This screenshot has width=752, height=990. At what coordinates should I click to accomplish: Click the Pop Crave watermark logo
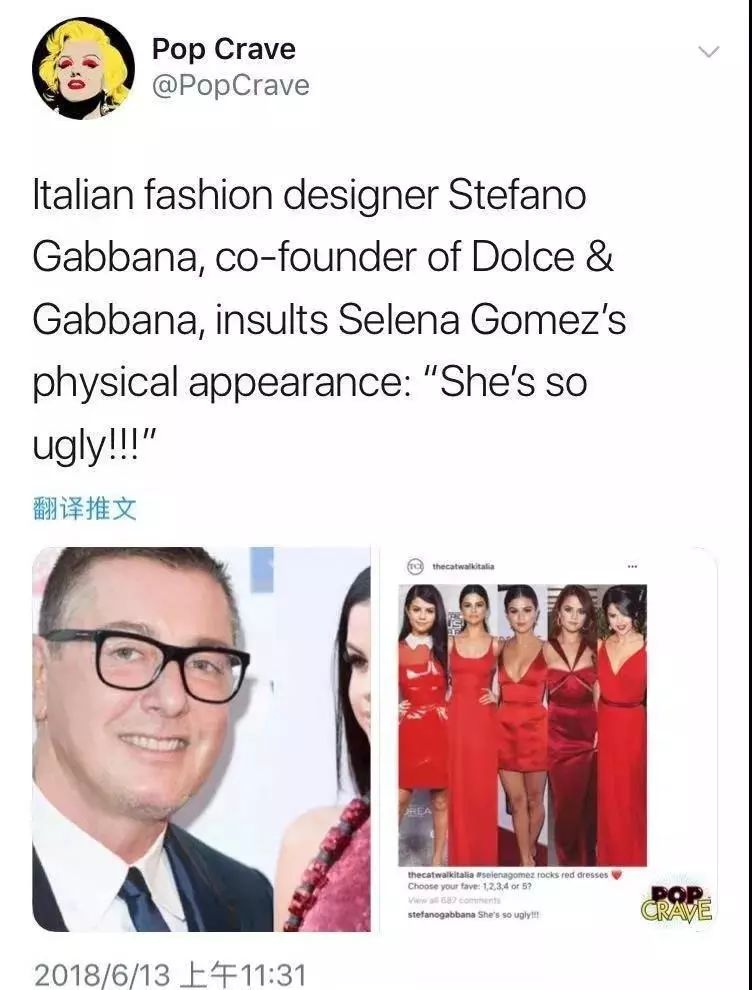pyautogui.click(x=676, y=904)
